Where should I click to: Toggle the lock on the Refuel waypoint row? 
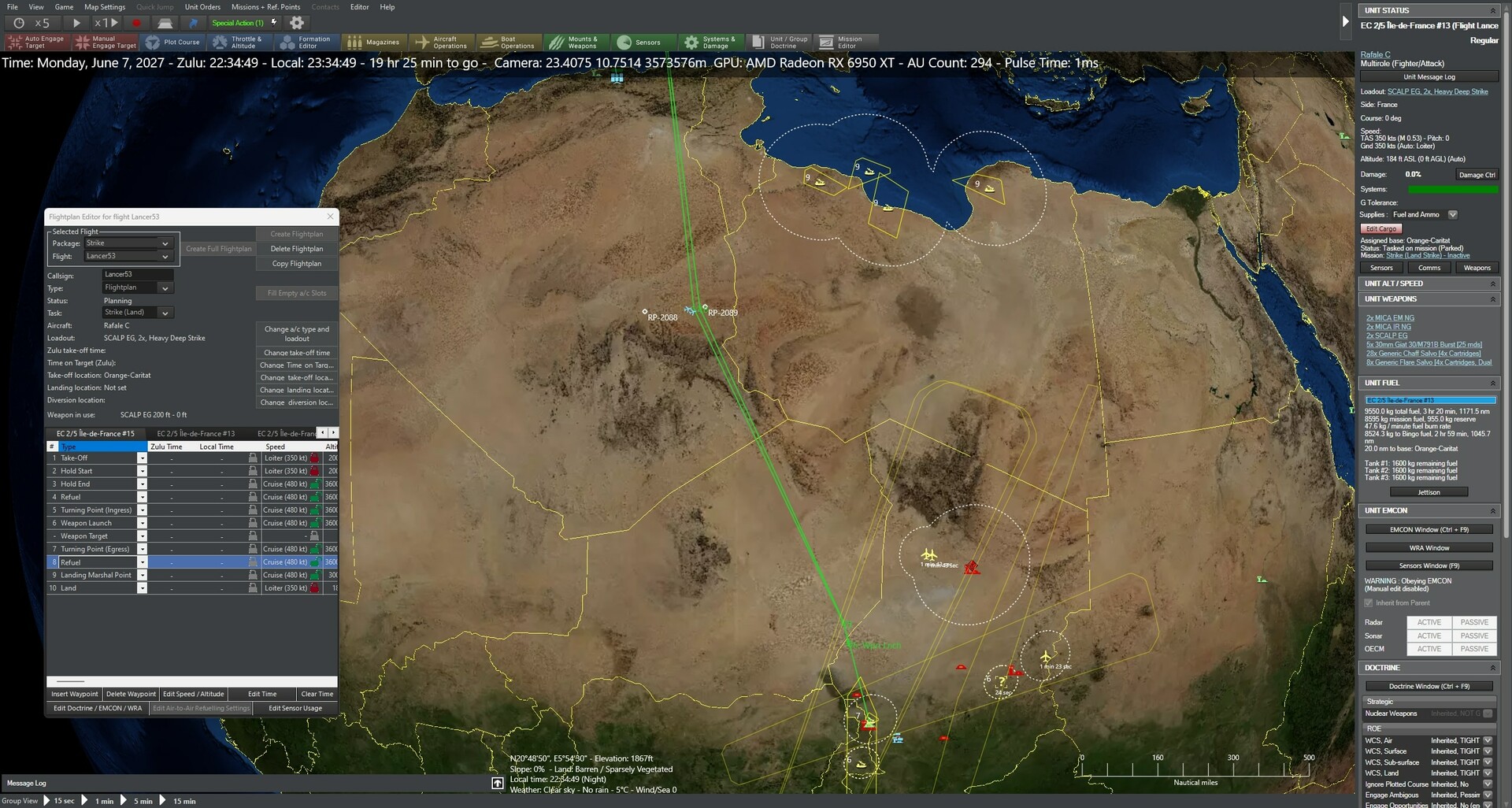(254, 562)
